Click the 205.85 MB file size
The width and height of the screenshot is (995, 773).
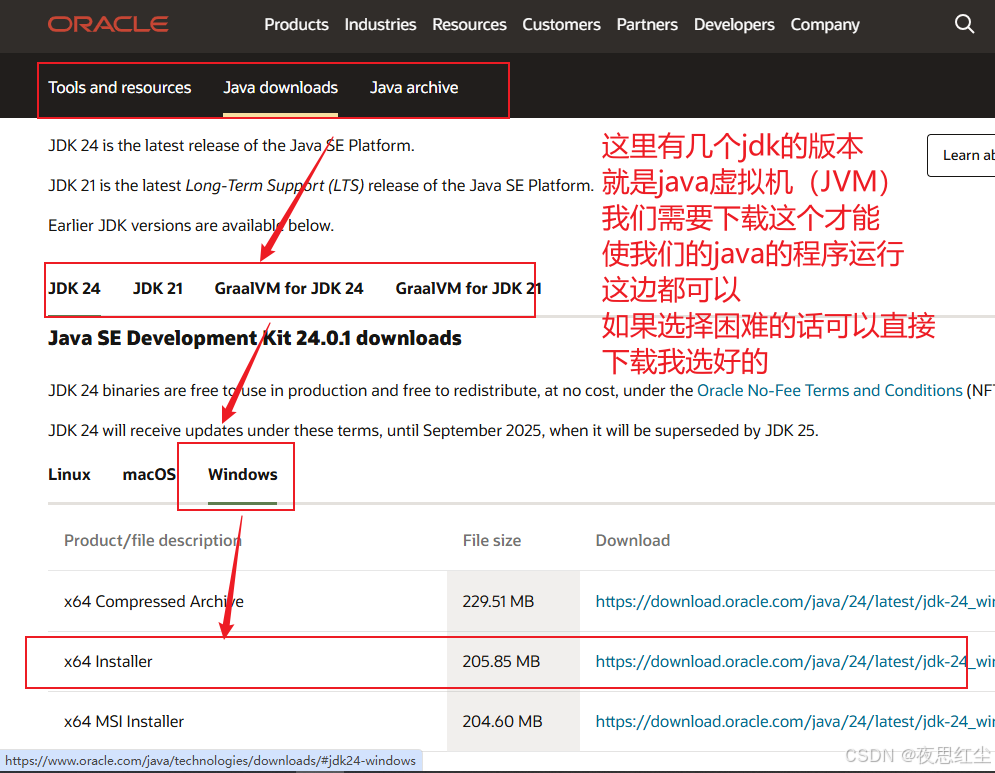pyautogui.click(x=501, y=662)
